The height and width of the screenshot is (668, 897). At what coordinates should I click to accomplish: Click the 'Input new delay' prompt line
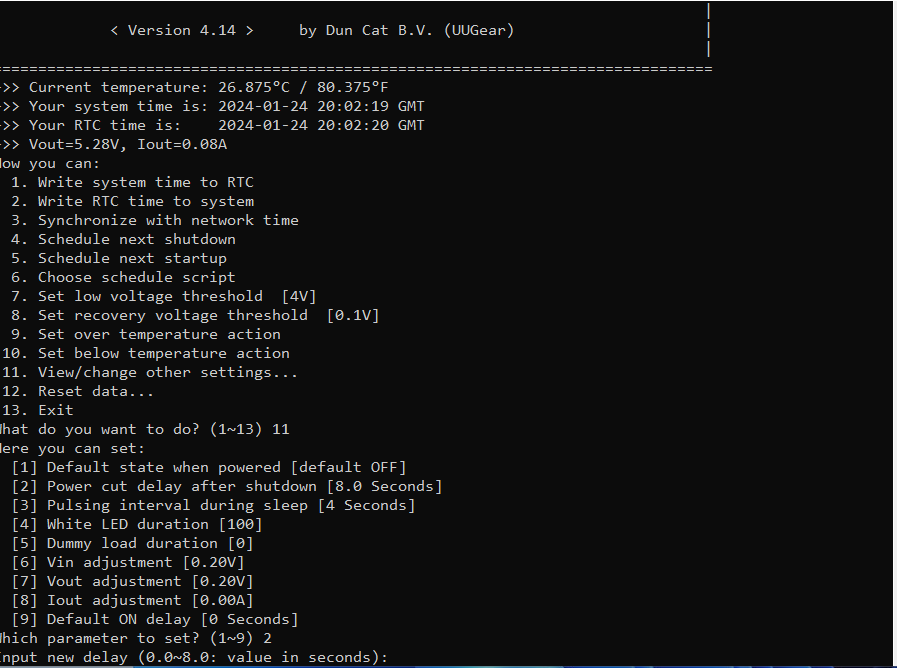(x=193, y=657)
